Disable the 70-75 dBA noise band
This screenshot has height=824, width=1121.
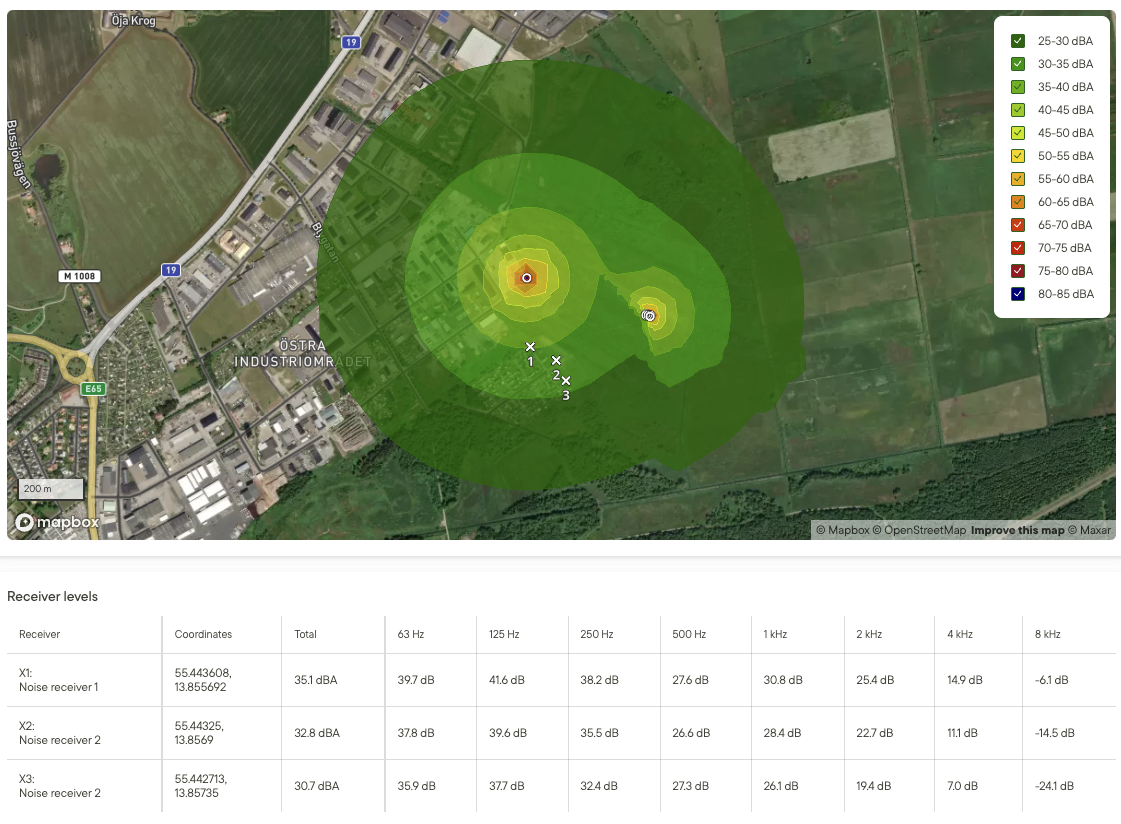pos(1018,247)
